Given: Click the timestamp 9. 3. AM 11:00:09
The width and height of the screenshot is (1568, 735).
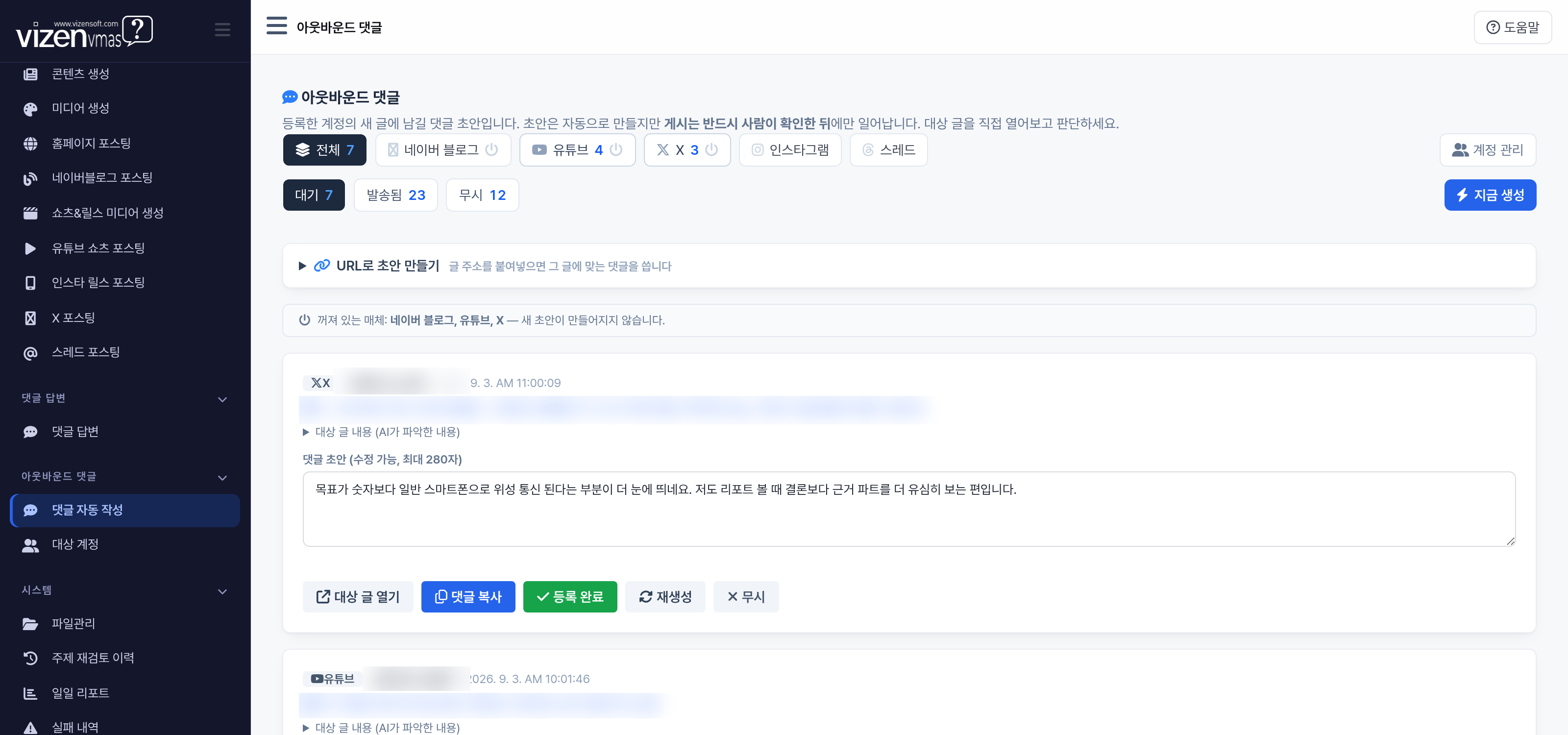Looking at the screenshot, I should click(515, 383).
